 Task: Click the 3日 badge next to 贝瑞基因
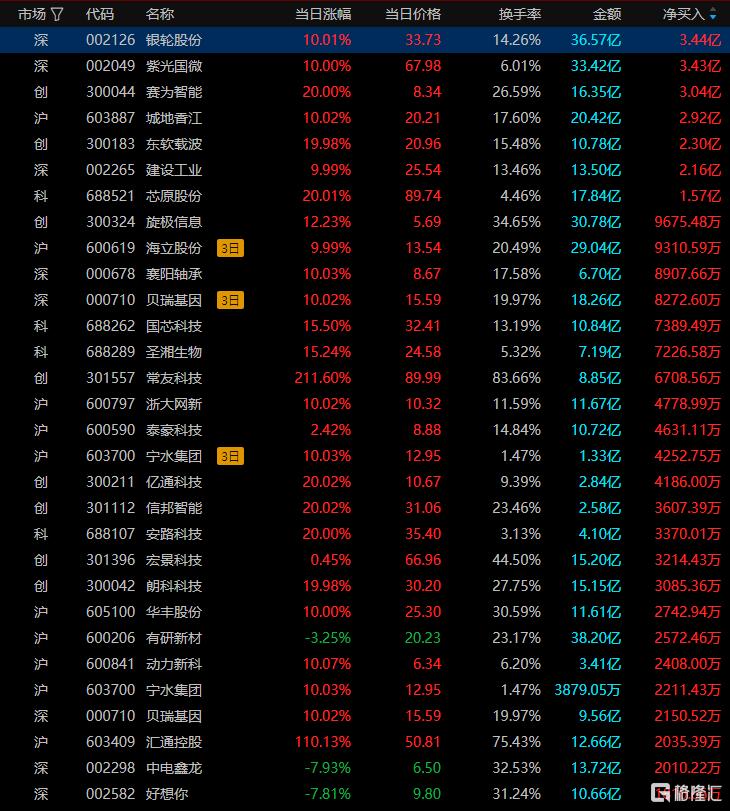tap(230, 300)
